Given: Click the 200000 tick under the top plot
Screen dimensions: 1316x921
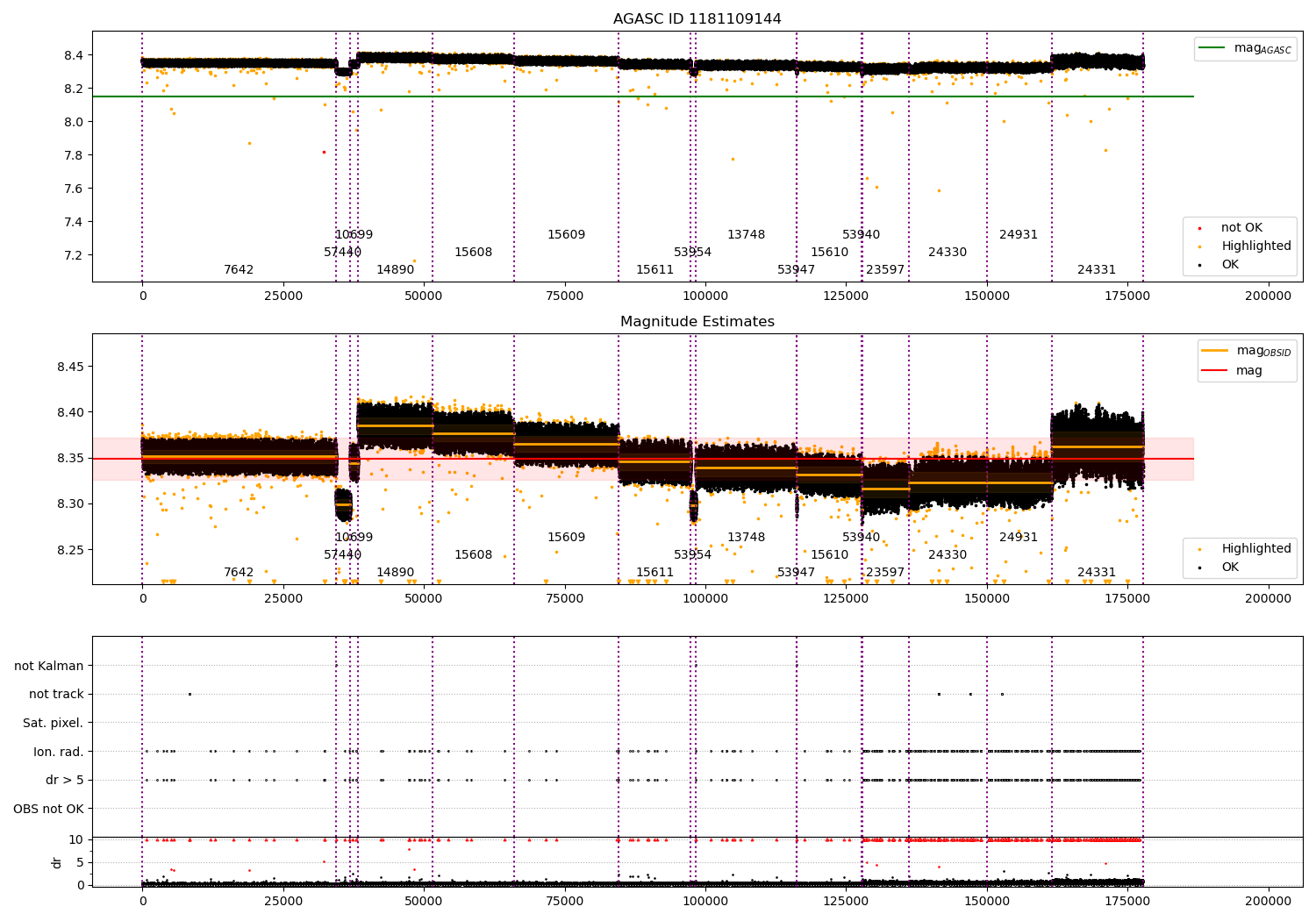Looking at the screenshot, I should pyautogui.click(x=1269, y=296).
